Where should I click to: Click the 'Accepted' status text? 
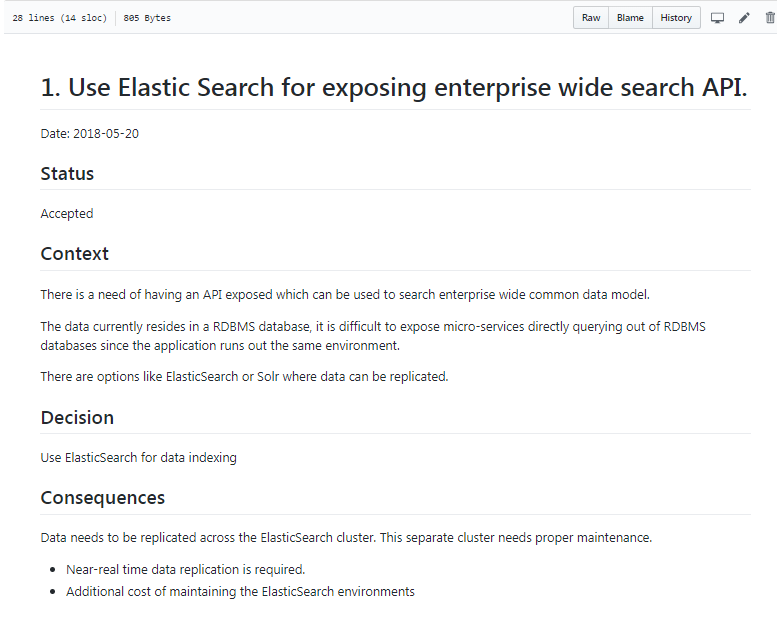pos(67,214)
